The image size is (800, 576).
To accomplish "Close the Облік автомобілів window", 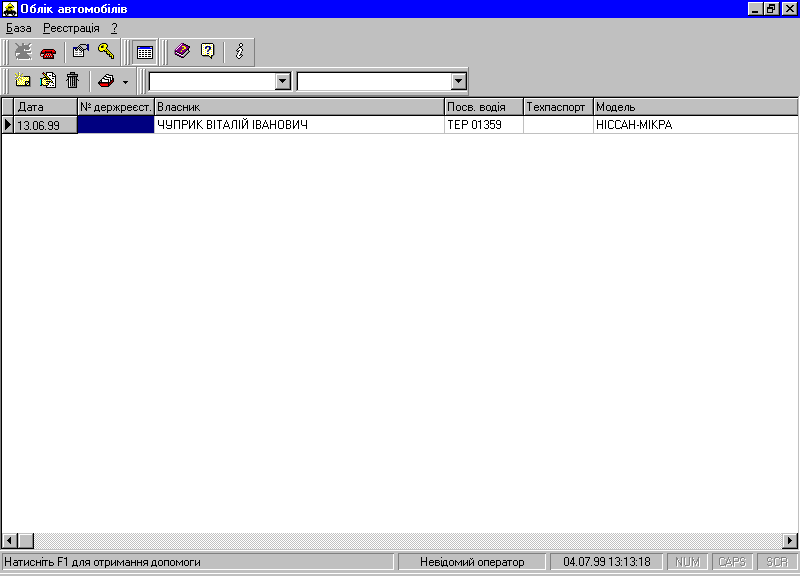I will coord(789,9).
